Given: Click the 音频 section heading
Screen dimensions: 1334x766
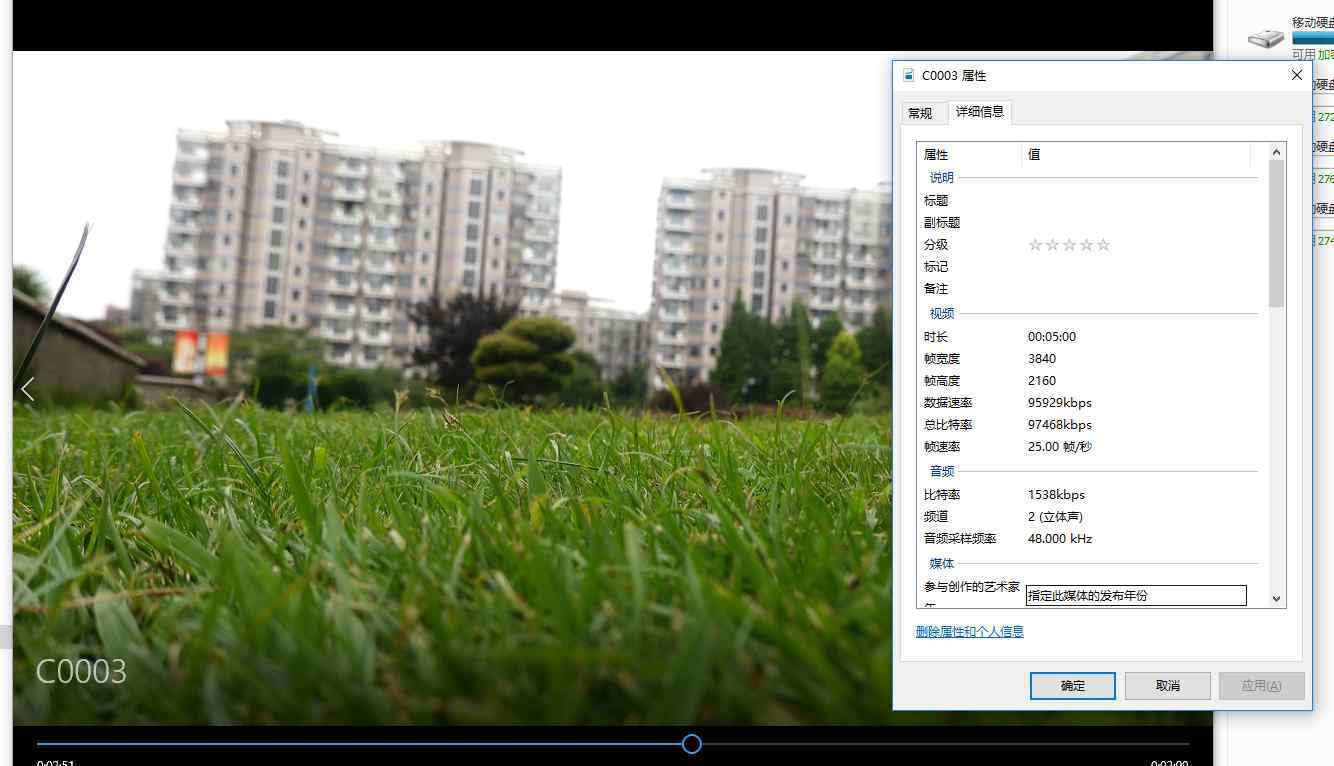Looking at the screenshot, I should coord(942,472).
